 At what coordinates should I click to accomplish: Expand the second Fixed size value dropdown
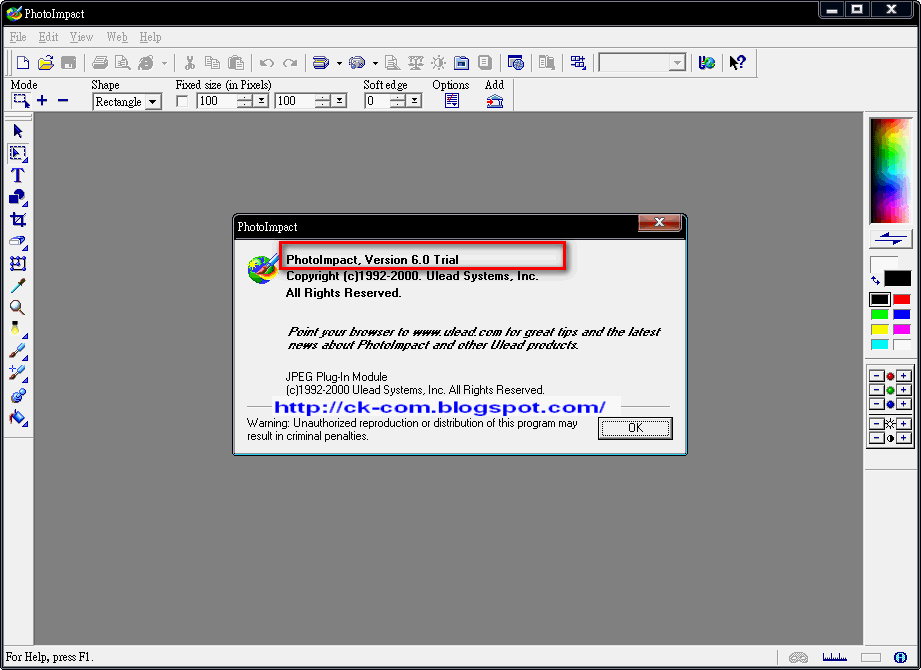click(339, 101)
